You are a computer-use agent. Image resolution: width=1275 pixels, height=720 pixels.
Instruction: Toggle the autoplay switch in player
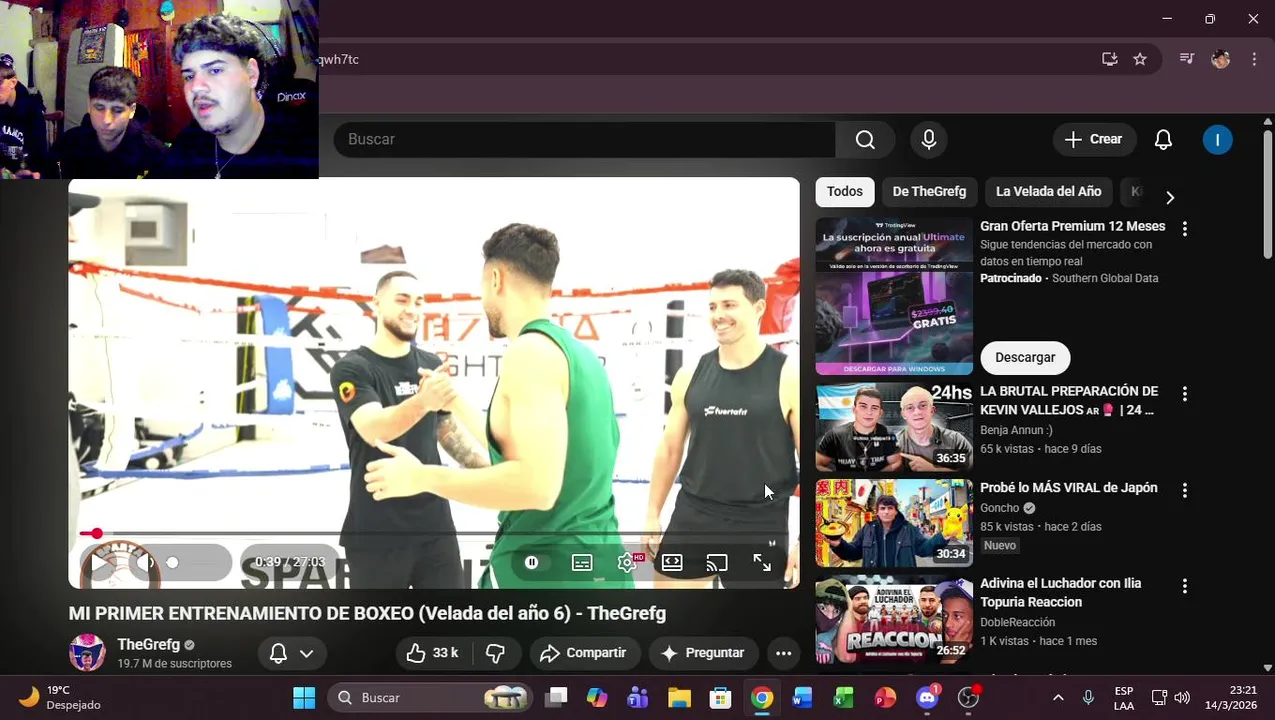click(532, 563)
